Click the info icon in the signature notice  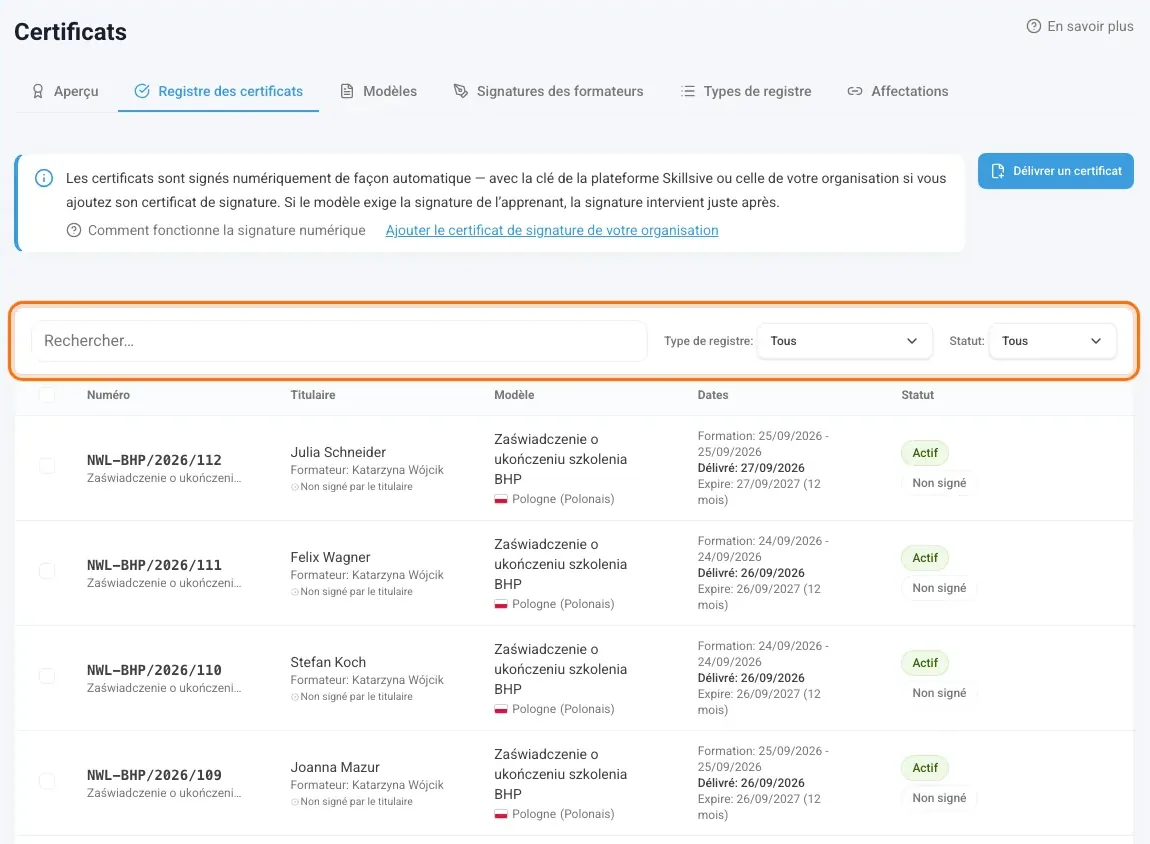point(44,178)
